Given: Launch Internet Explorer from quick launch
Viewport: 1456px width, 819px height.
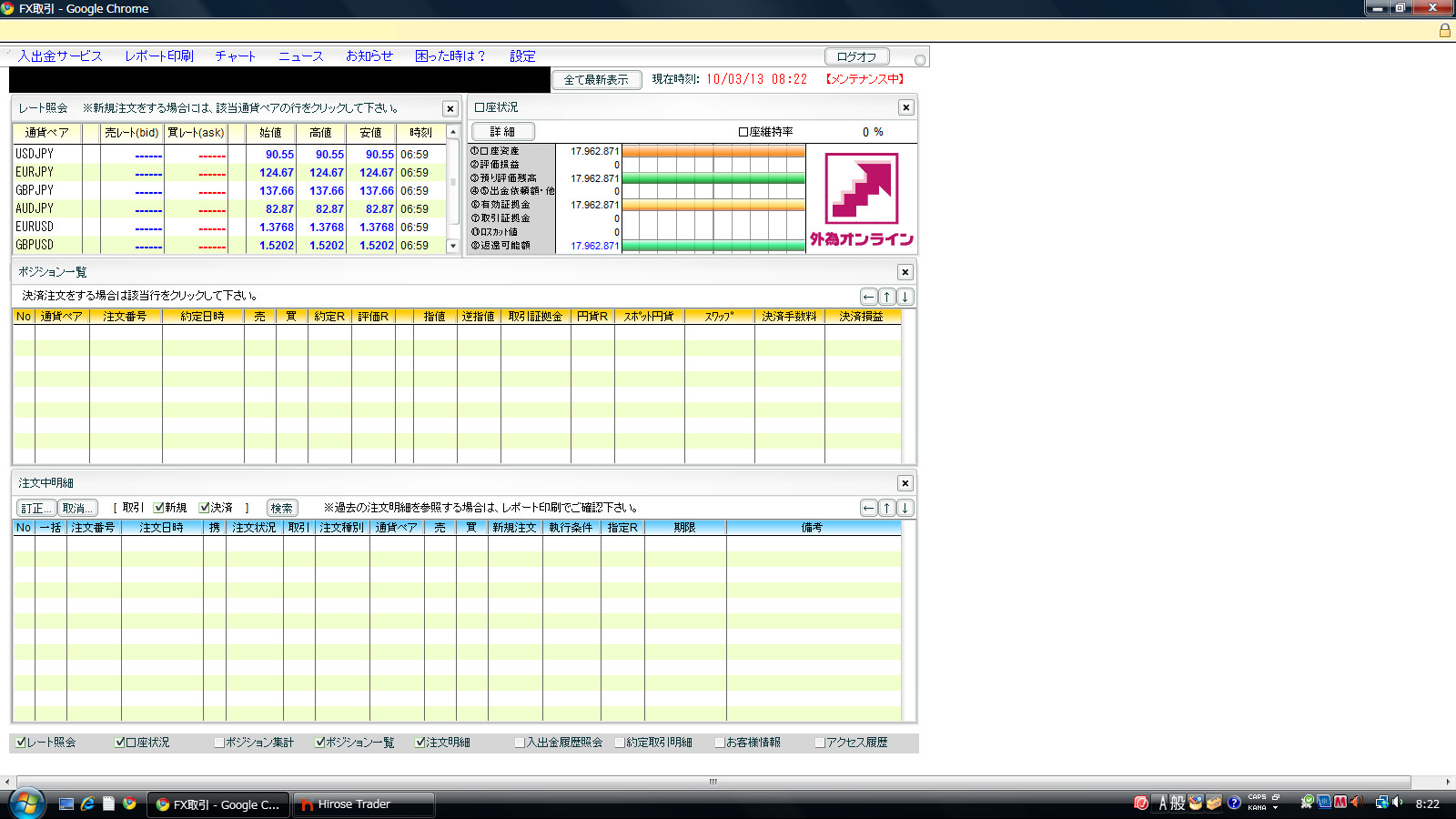Looking at the screenshot, I should 87,804.
